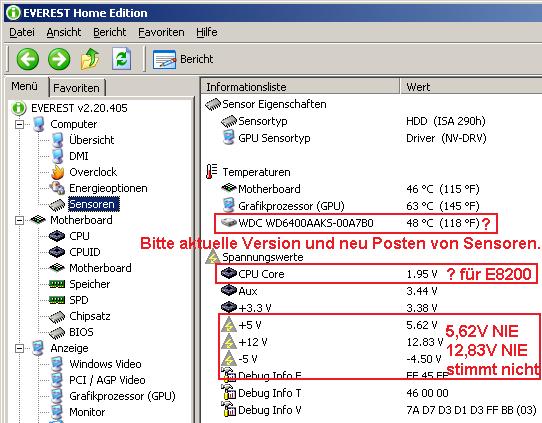Collapse the Anzeige tree group
The image size is (542, 423).
pos(20,348)
